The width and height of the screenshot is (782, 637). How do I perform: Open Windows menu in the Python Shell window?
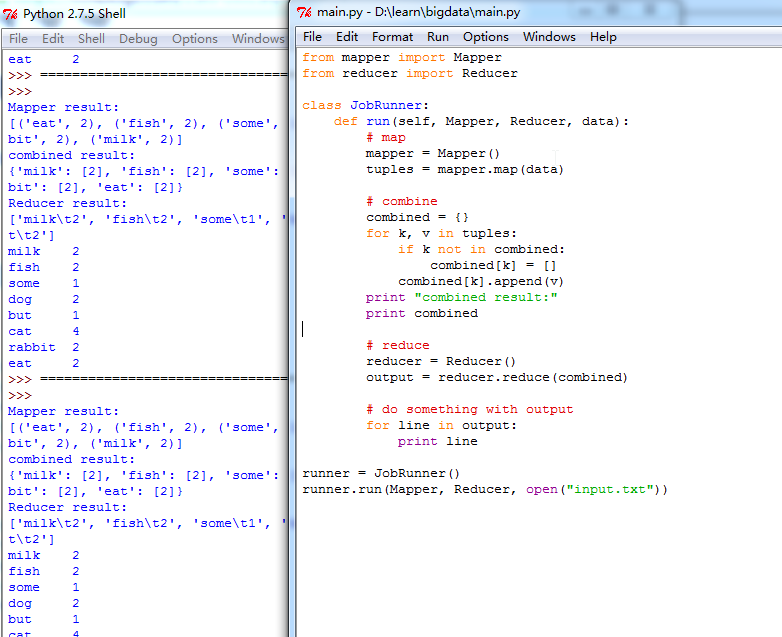[x=257, y=39]
